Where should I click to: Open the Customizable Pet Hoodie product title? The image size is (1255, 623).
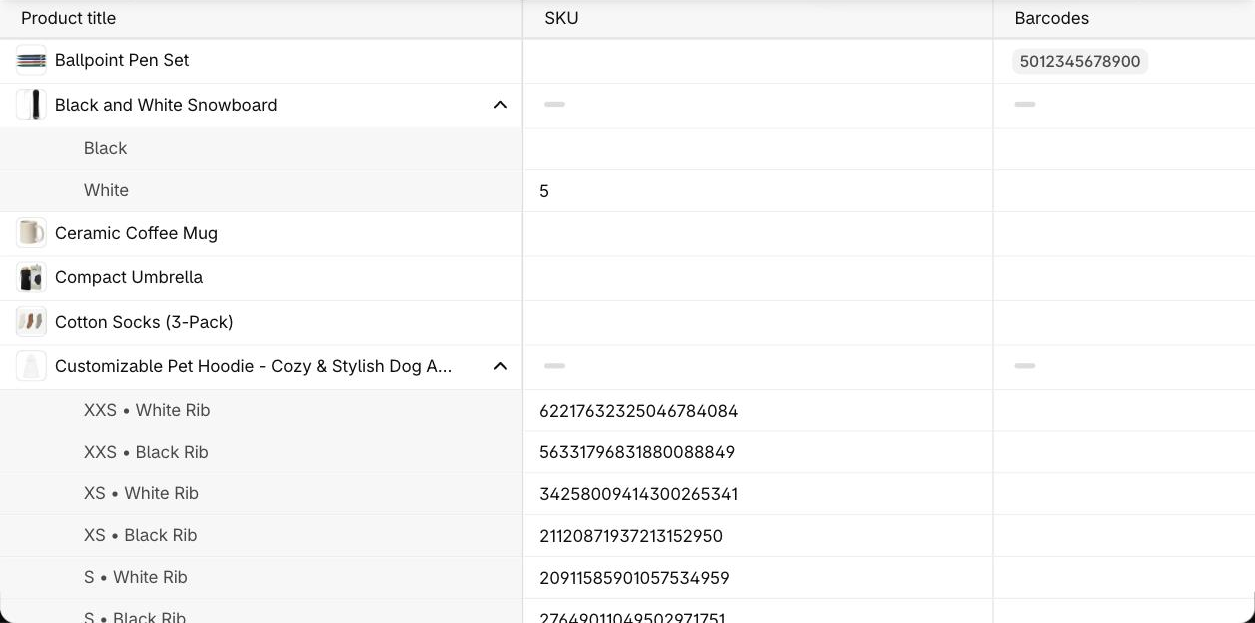click(254, 366)
